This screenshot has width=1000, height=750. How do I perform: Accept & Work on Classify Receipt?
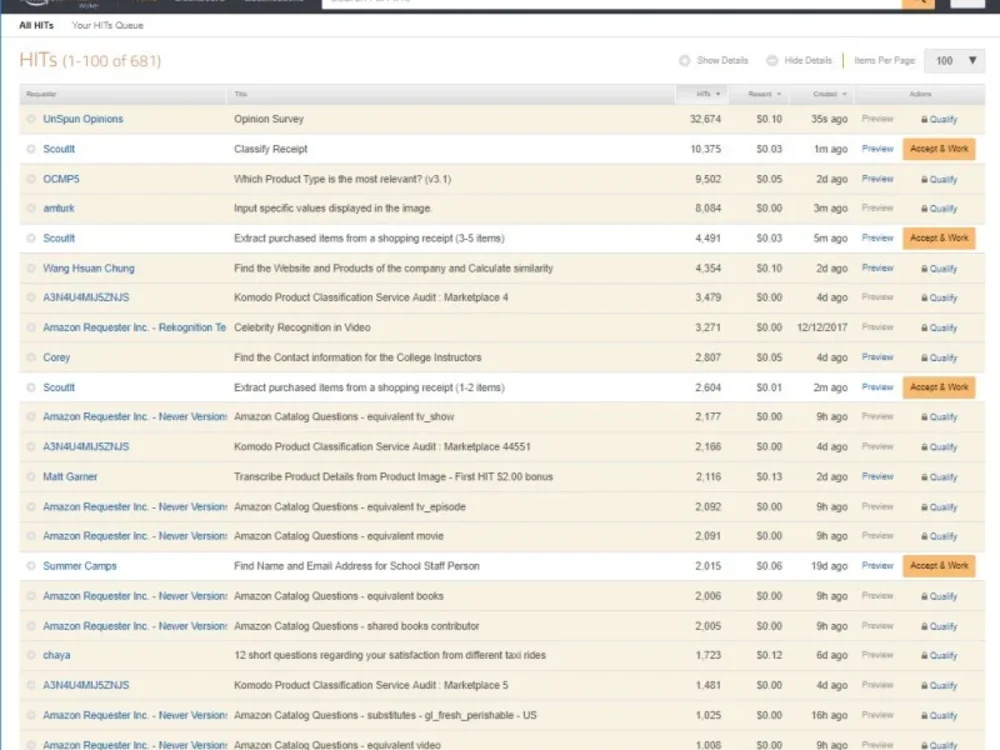point(939,149)
